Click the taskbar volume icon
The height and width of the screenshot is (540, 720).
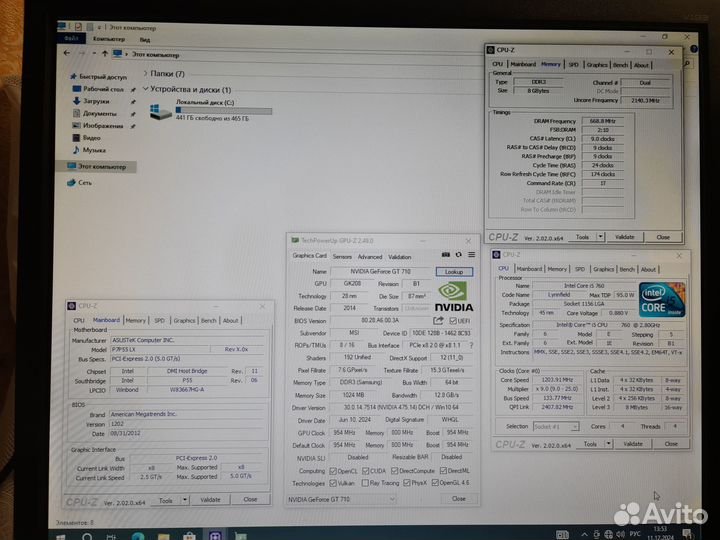click(x=620, y=534)
